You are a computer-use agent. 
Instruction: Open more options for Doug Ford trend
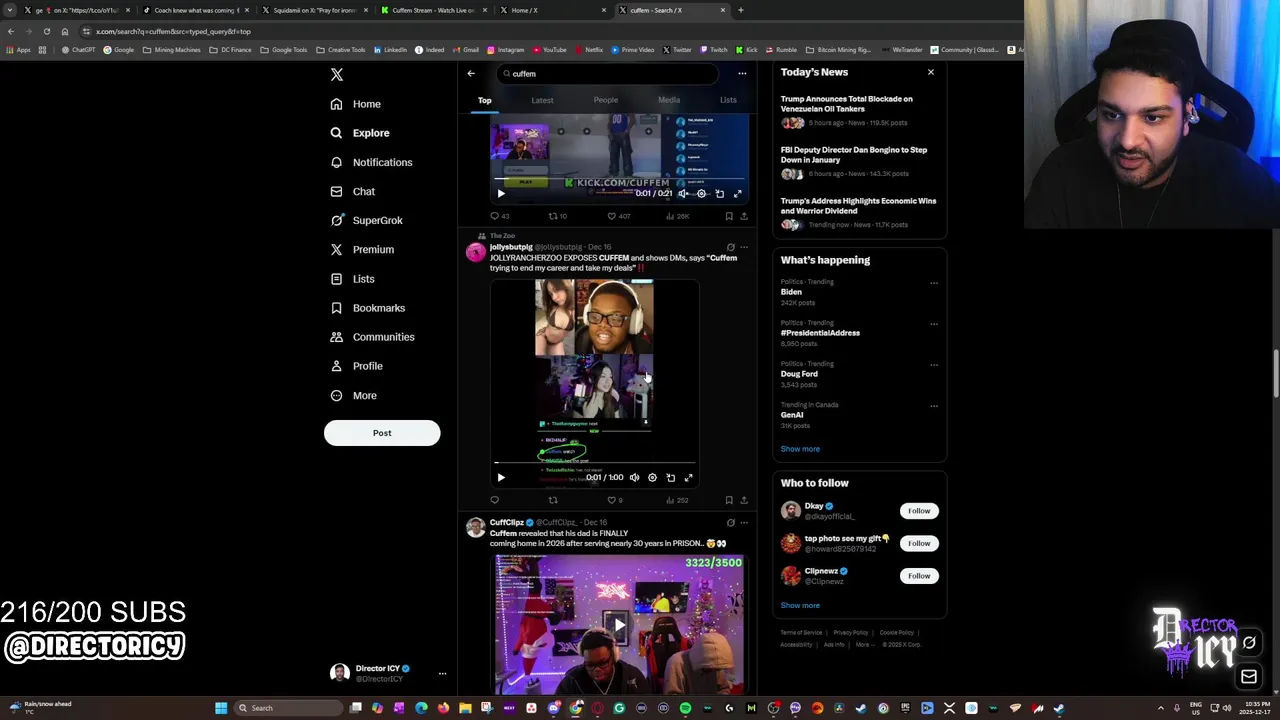(x=934, y=365)
